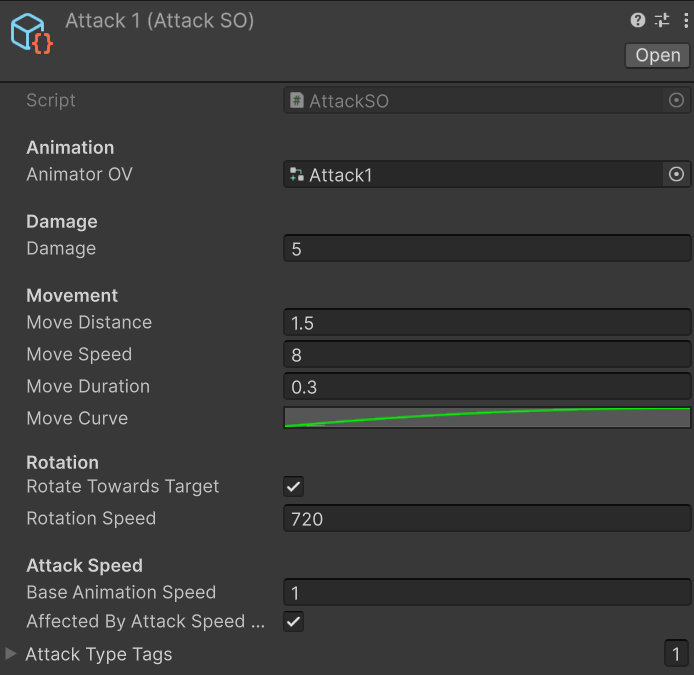The width and height of the screenshot is (694, 675).
Task: Click the Move Duration label
Action: [88, 386]
